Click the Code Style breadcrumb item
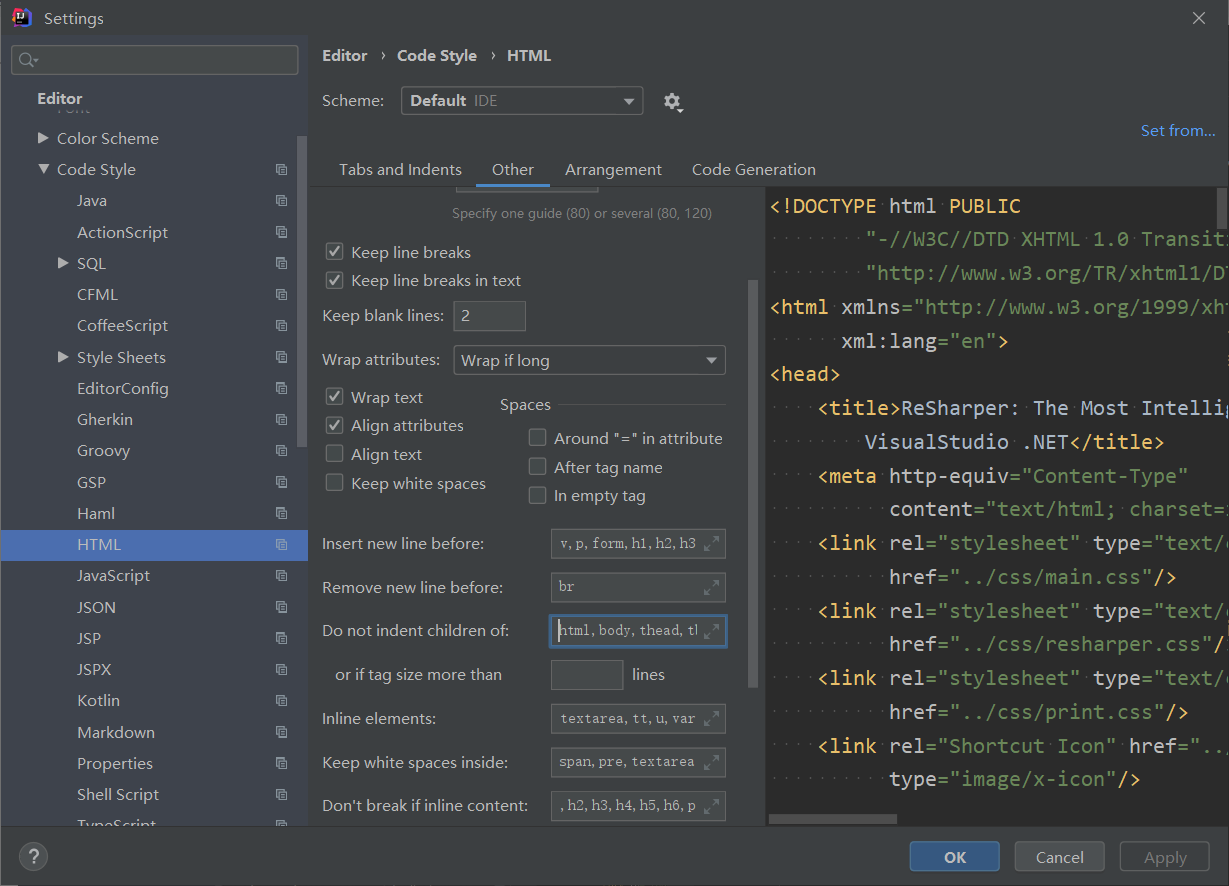Viewport: 1229px width, 886px height. 437,56
